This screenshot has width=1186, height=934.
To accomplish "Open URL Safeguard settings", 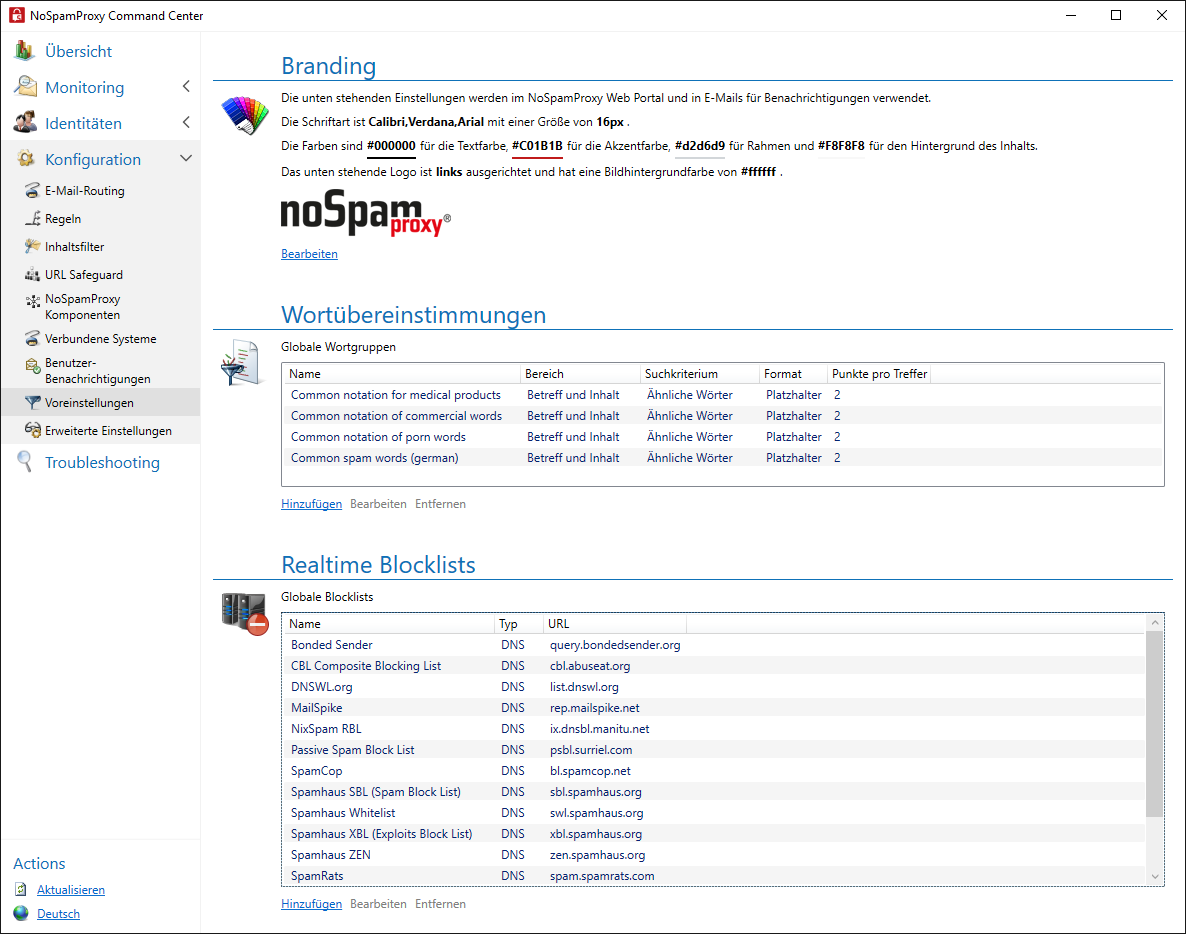I will click(84, 275).
